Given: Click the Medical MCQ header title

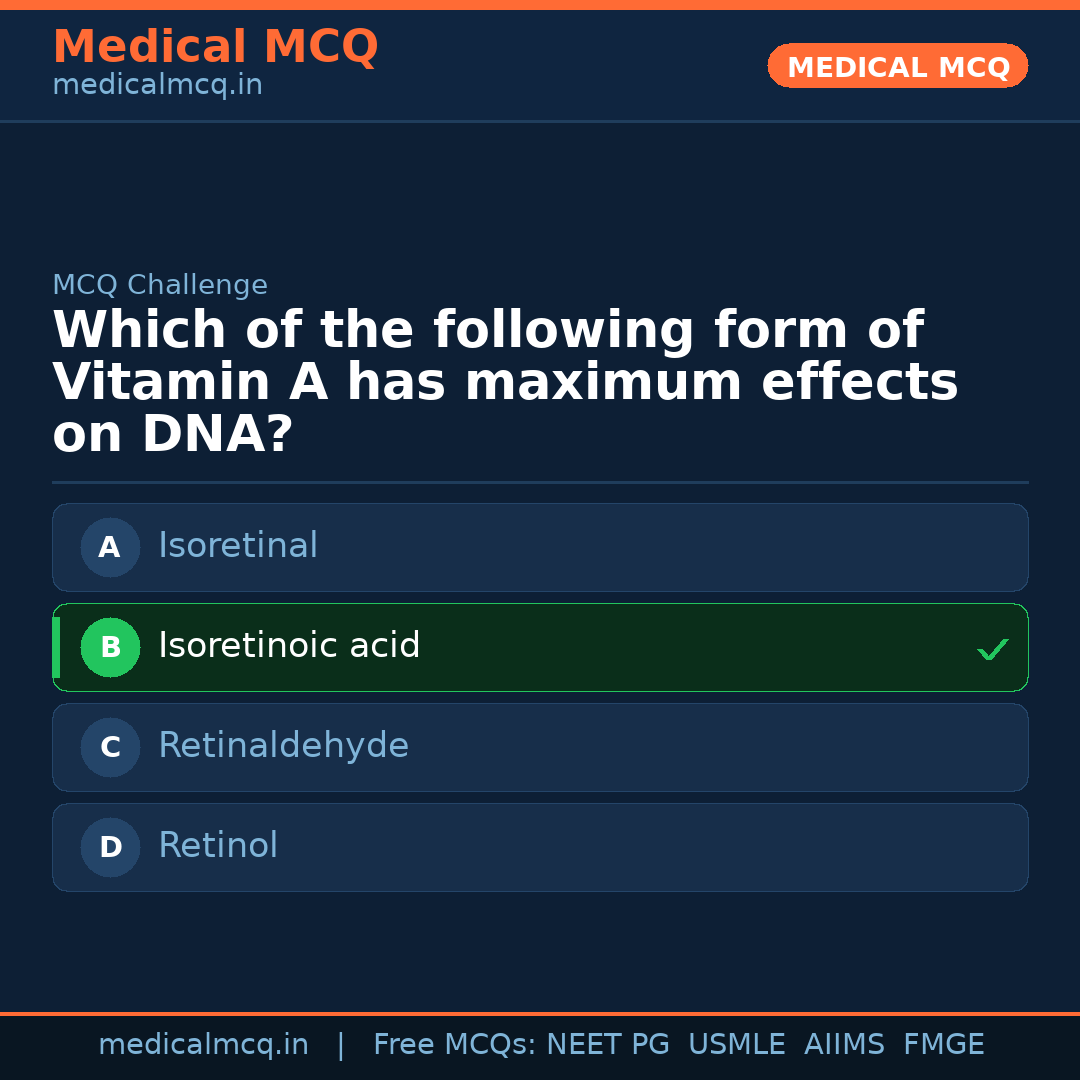Looking at the screenshot, I should pos(215,48).
